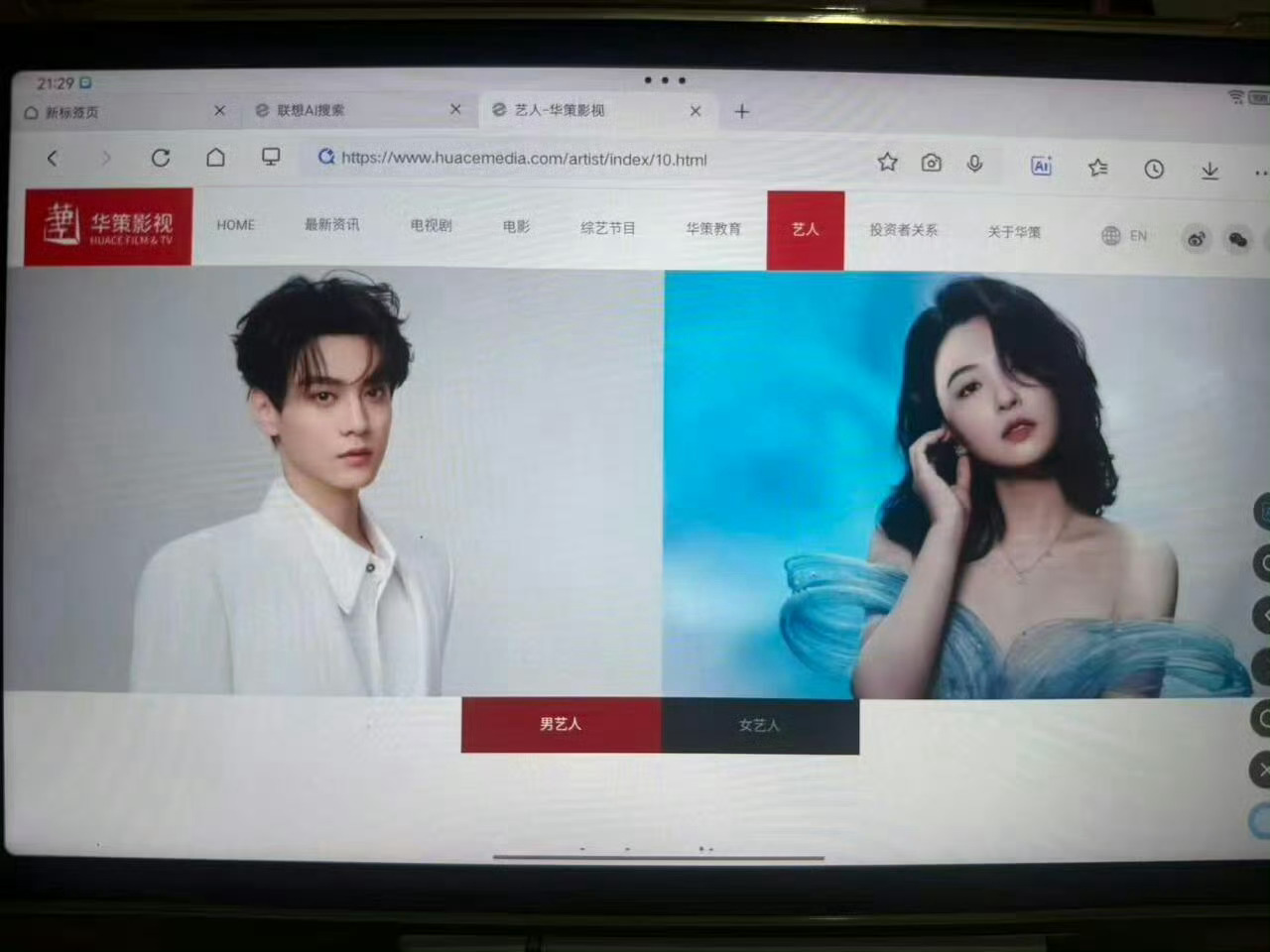This screenshot has width=1270, height=952.
Task: Go back with the browser back arrow
Action: pyautogui.click(x=53, y=157)
